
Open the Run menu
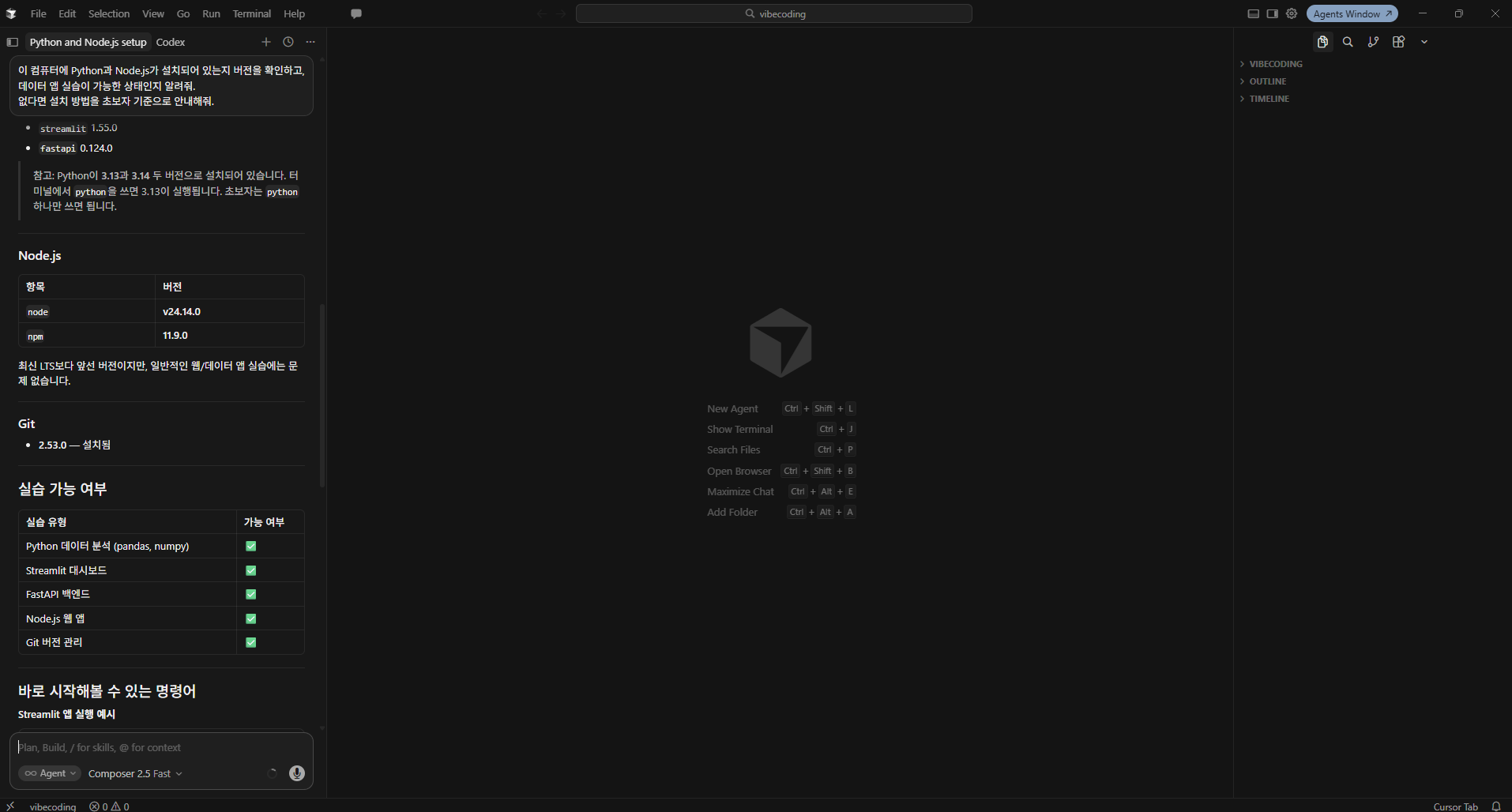[x=211, y=13]
